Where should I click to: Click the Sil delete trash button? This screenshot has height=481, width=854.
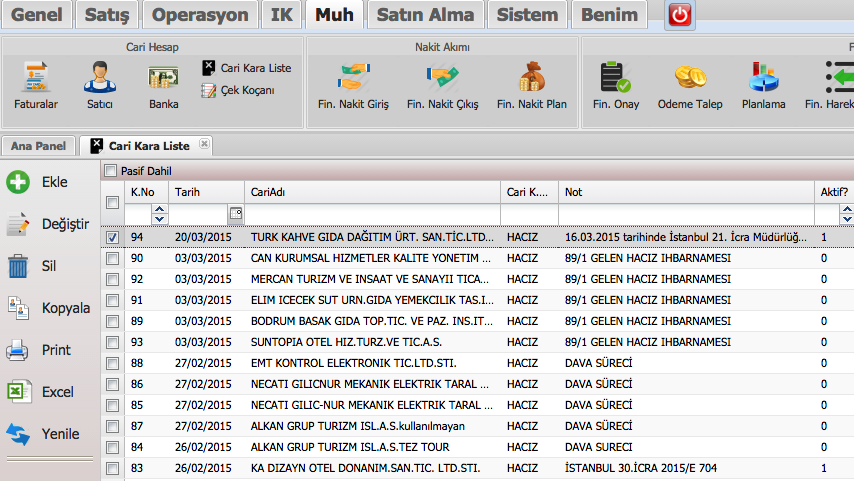coord(32,266)
